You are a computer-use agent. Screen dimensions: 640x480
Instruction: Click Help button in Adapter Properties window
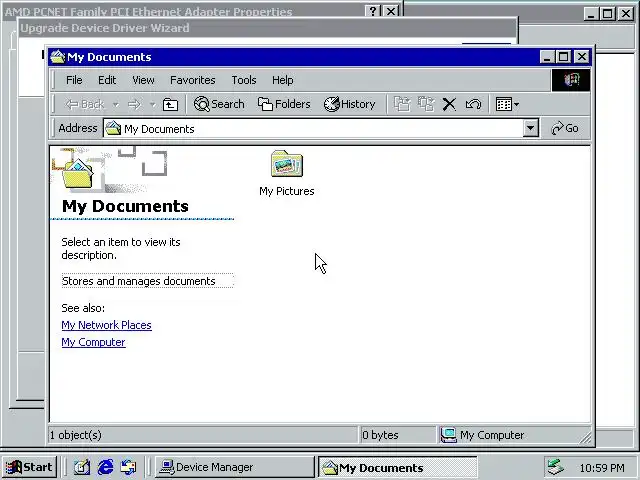373,11
